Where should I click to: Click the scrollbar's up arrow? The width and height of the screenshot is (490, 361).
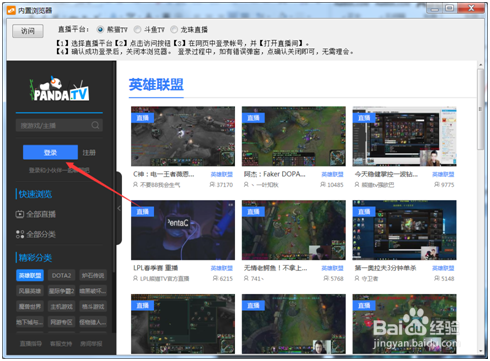click(x=480, y=64)
